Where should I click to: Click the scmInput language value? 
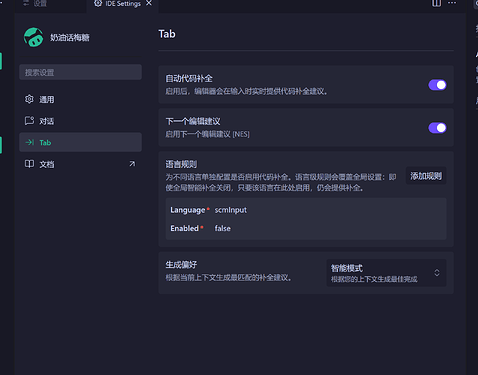click(231, 210)
